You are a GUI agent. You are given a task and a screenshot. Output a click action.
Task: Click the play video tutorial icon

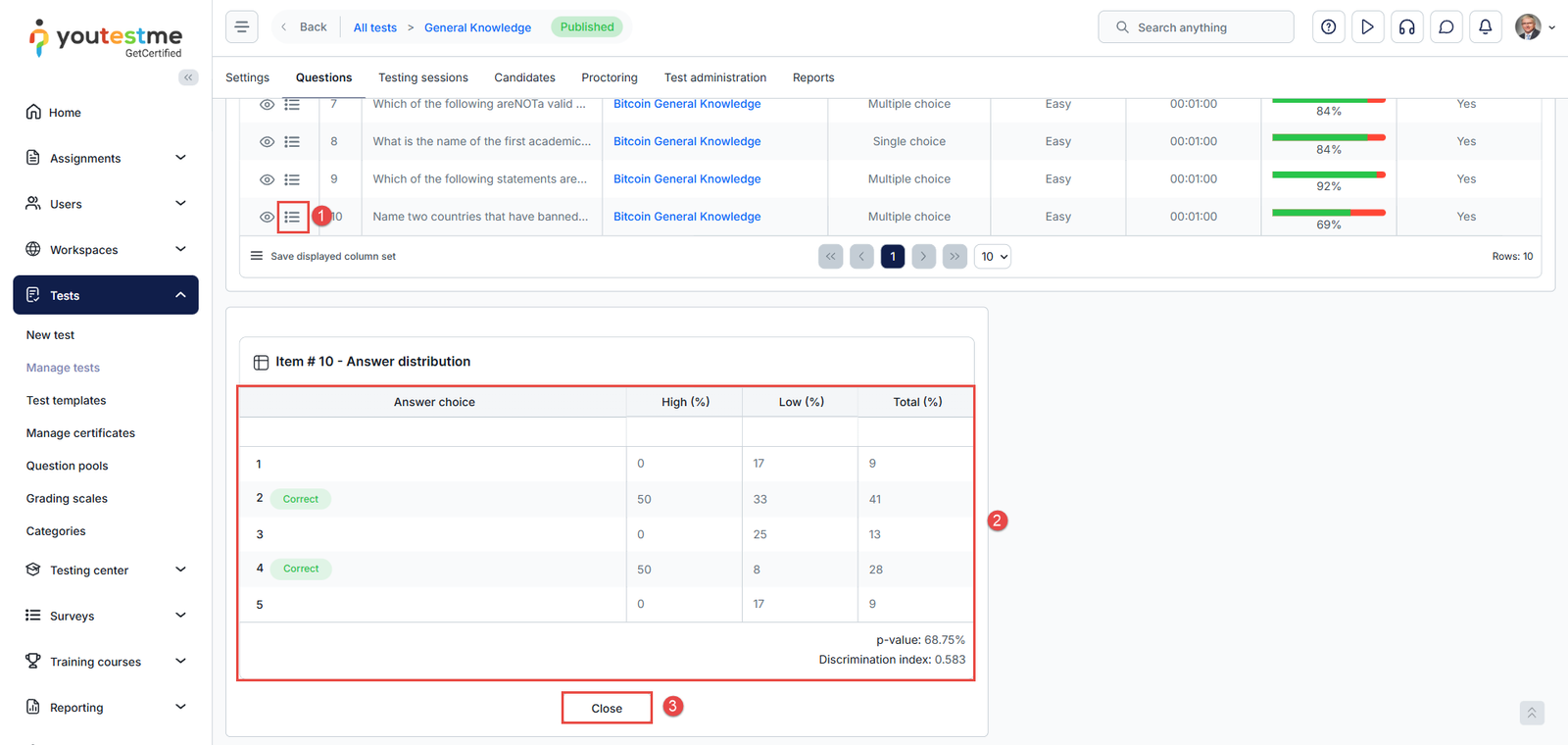[1367, 27]
